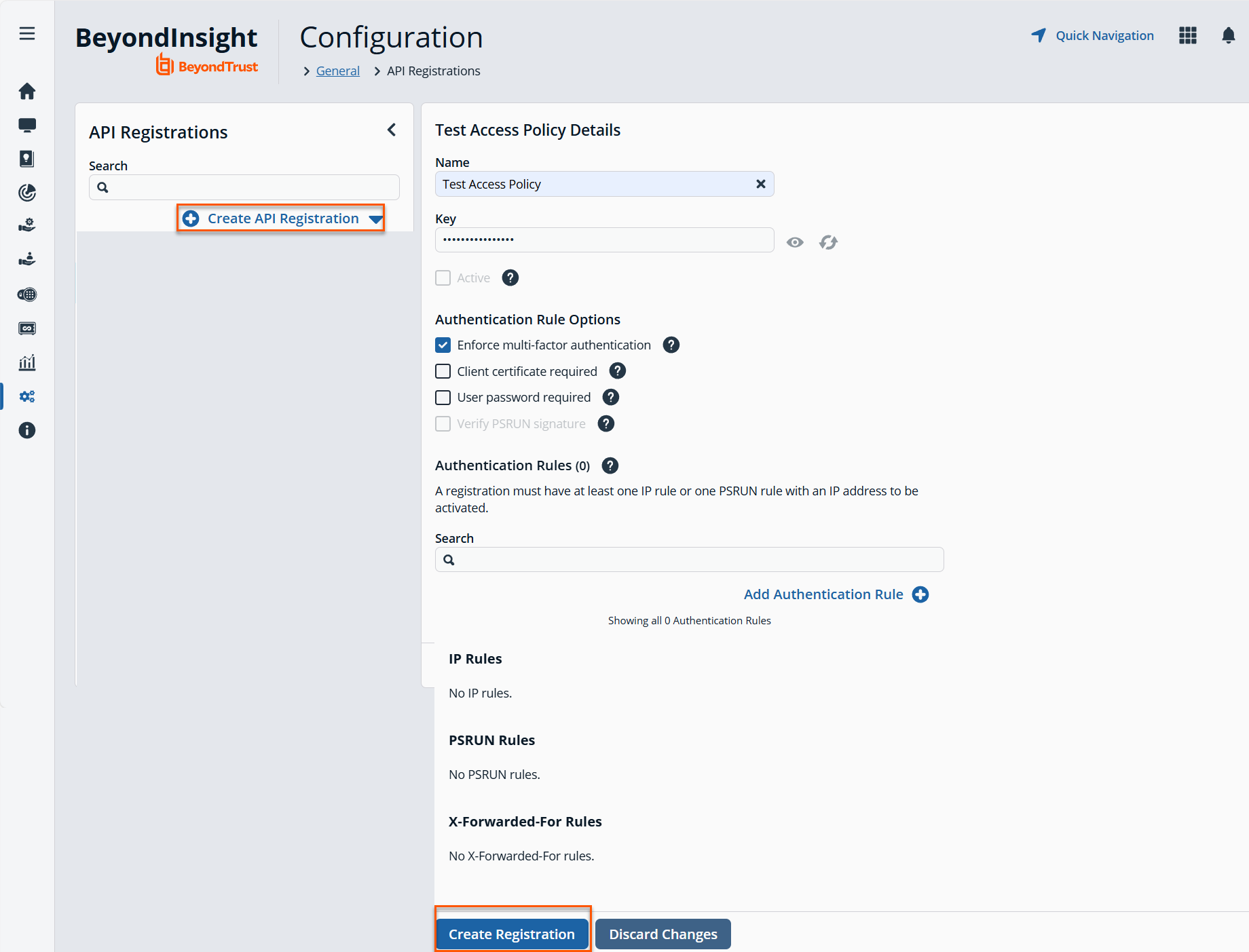
Task: Open the credential card sidebar icon
Action: coord(27,328)
